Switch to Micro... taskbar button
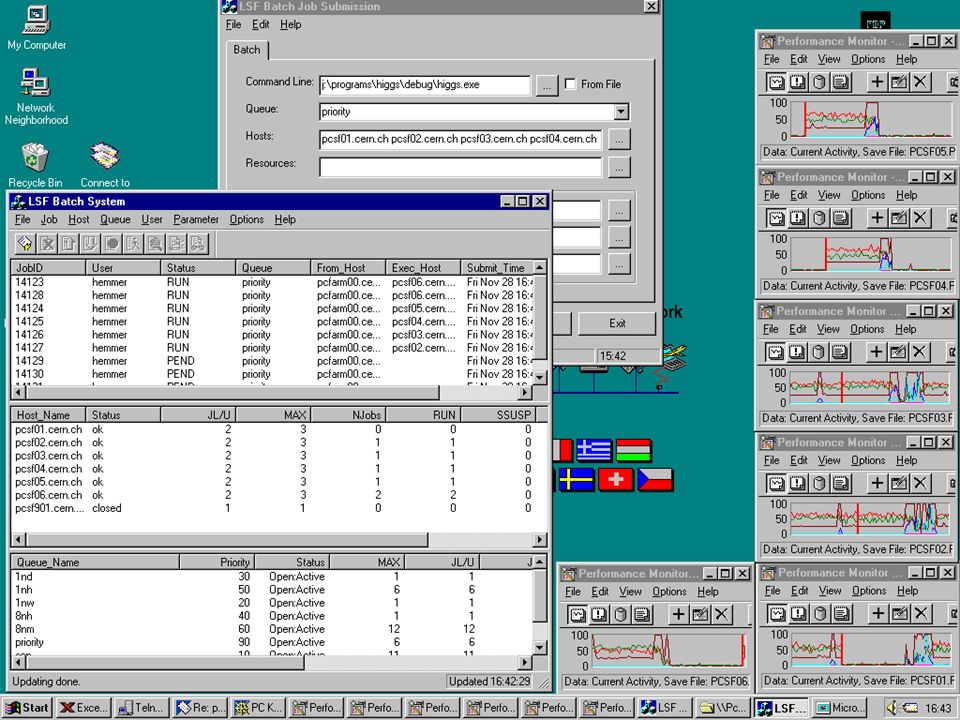The image size is (960, 720). pyautogui.click(x=839, y=708)
